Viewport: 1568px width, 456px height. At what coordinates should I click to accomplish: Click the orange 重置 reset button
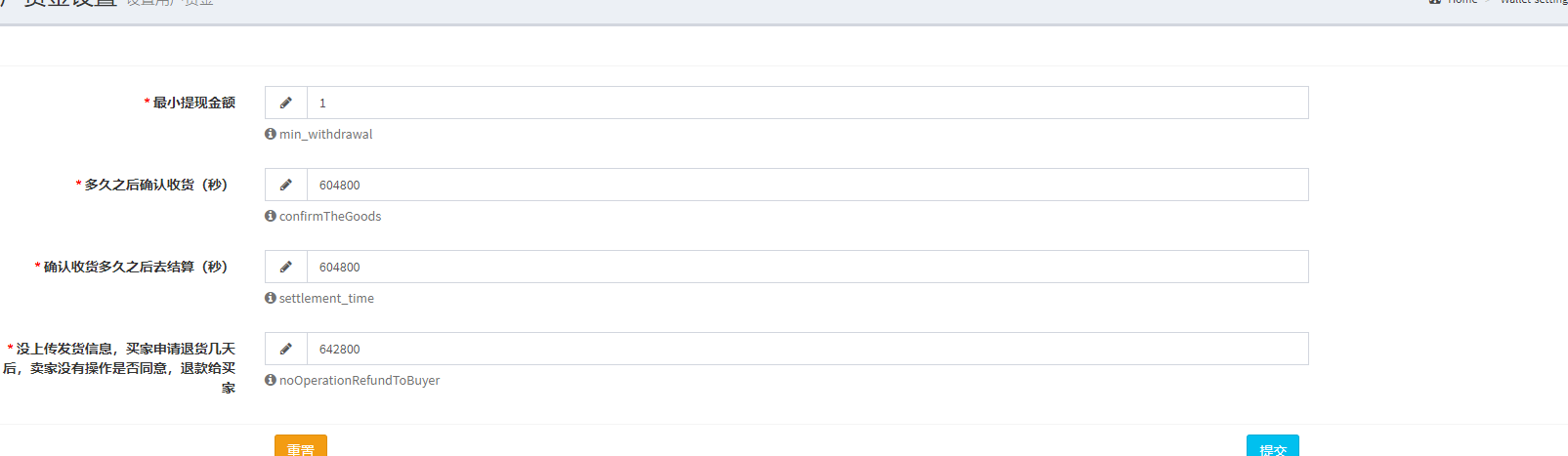pos(301,446)
